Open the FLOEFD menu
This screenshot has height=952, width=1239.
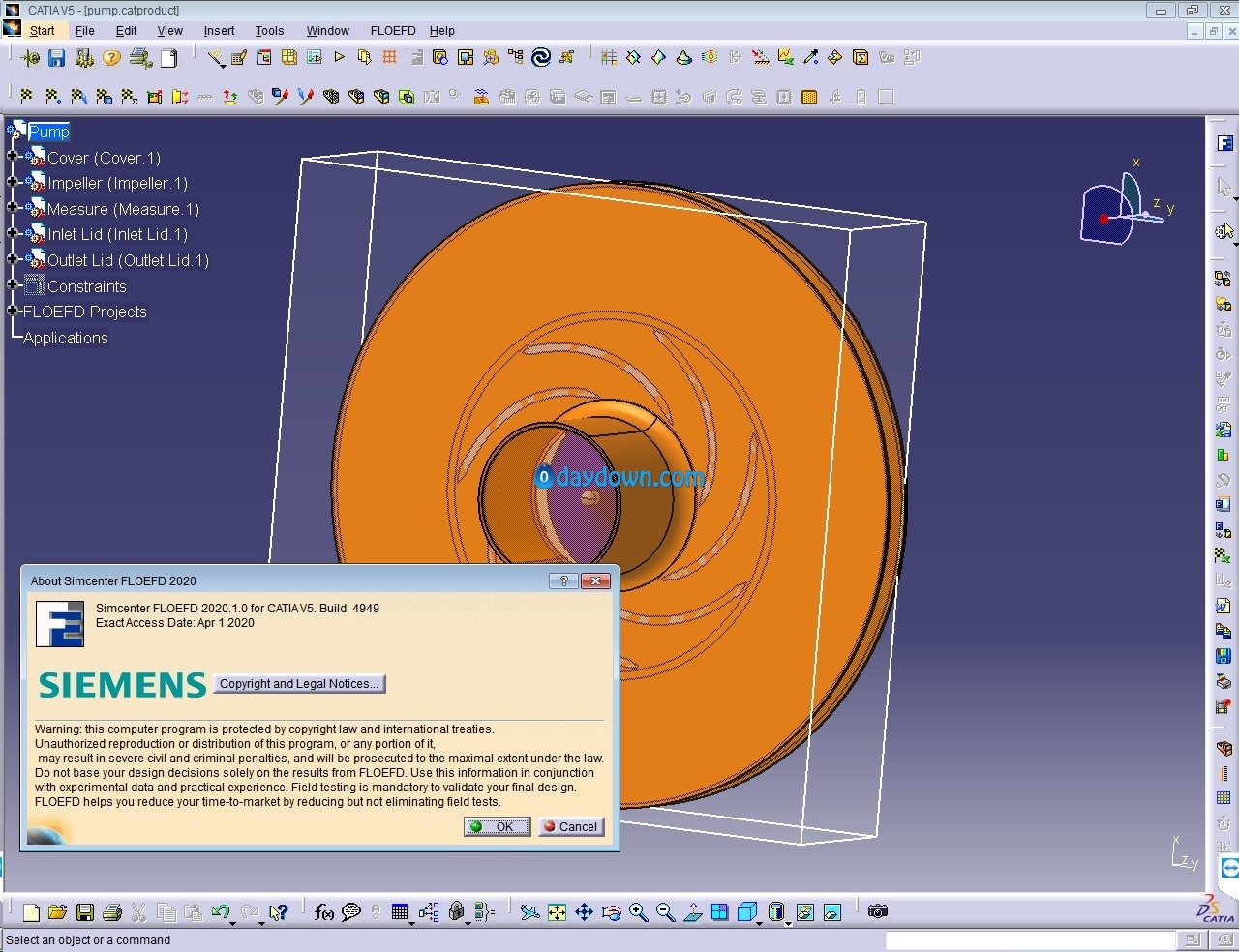393,31
